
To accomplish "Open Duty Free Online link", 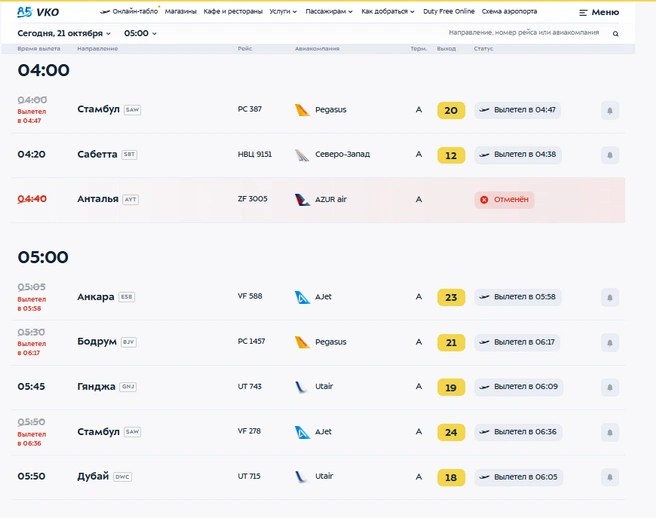I will [448, 11].
